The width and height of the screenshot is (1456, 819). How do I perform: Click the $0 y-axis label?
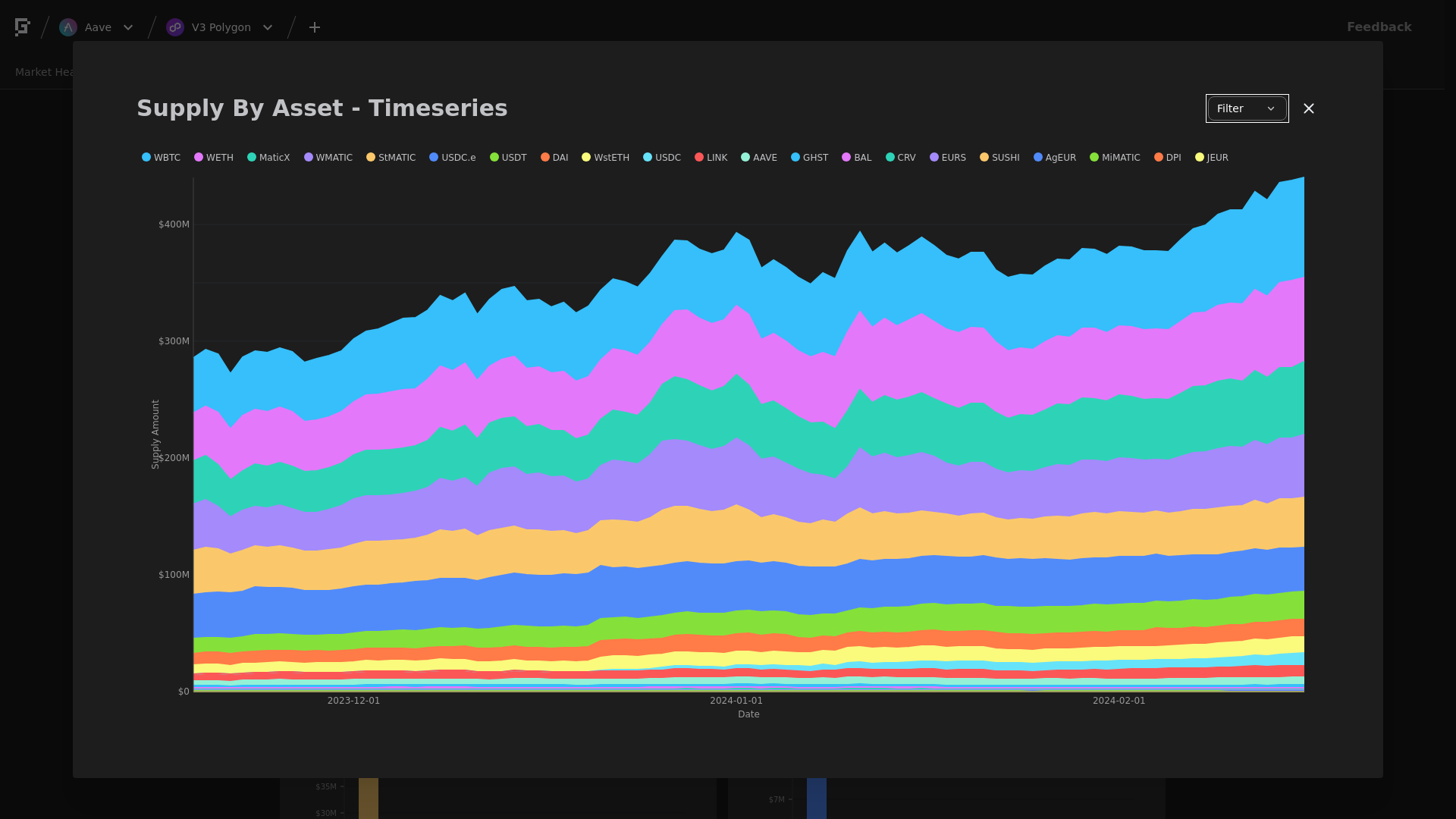point(184,692)
